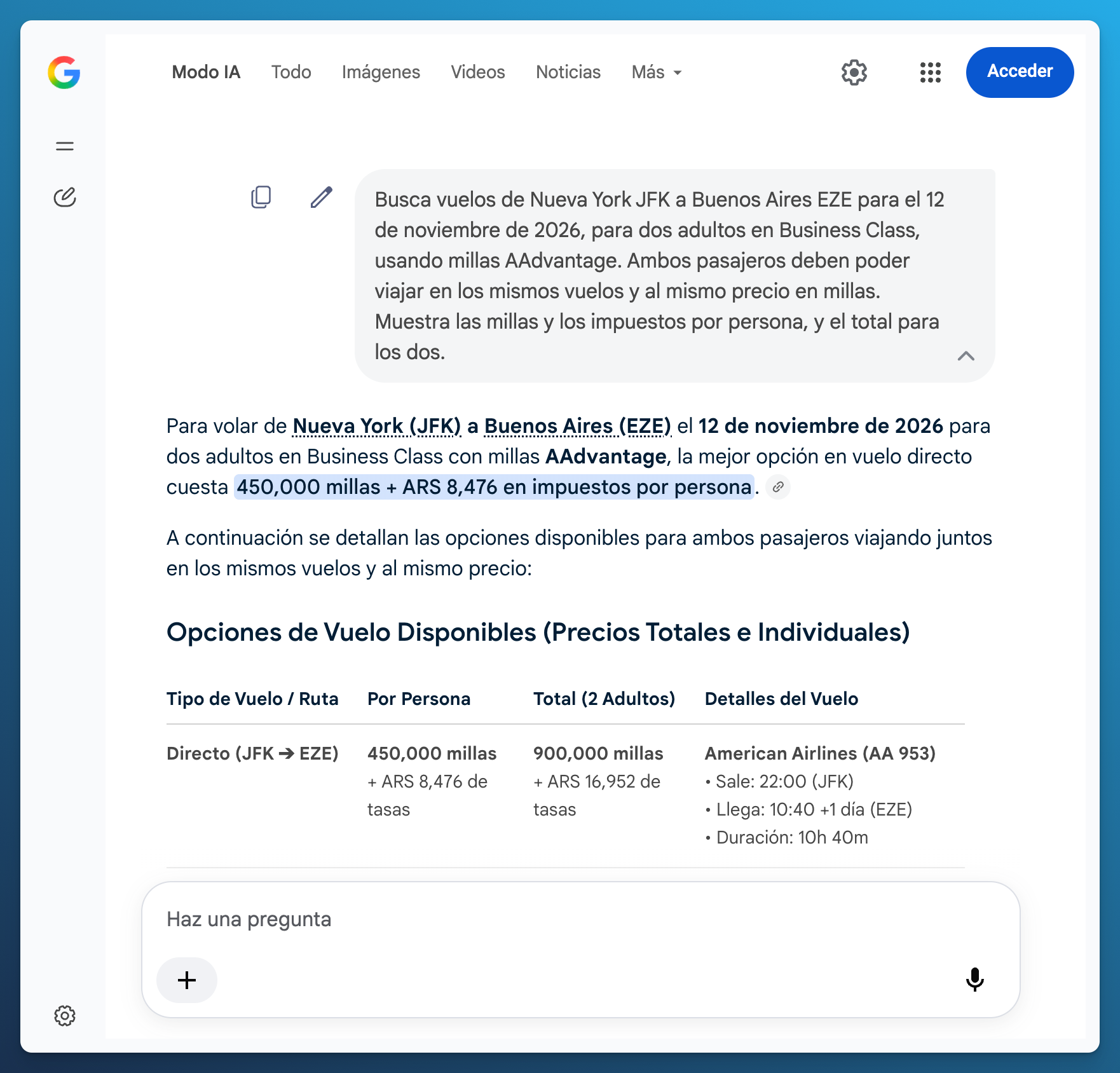Click the Total (2 Adultos) column header

click(604, 699)
